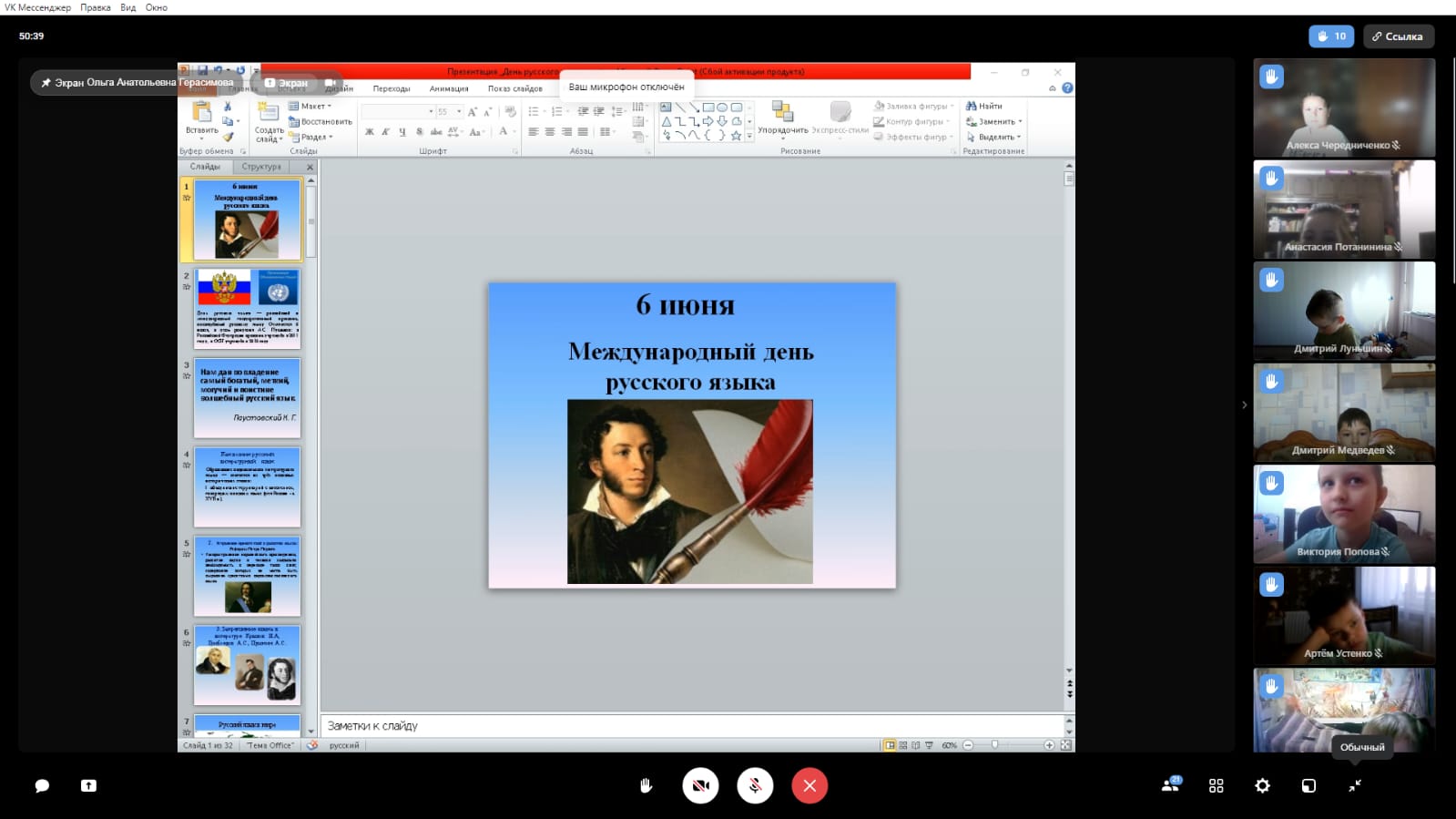Open the Вид menu

tap(128, 7)
